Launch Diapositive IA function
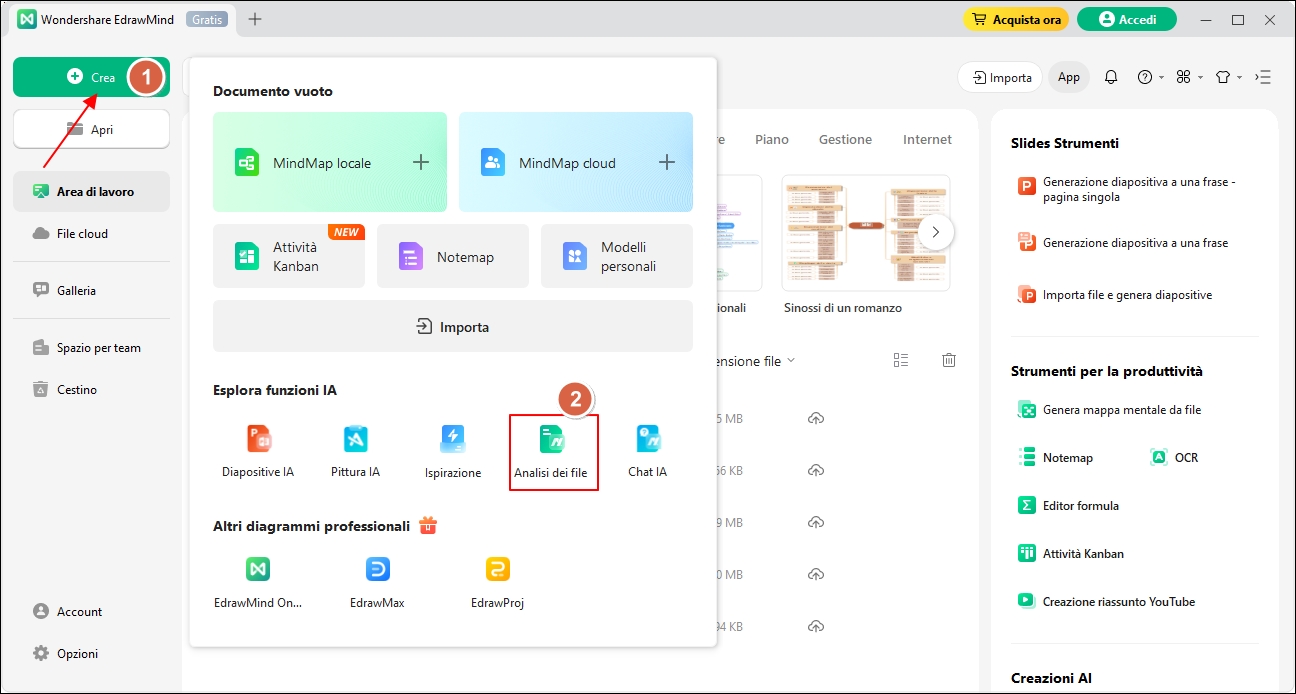 258,451
